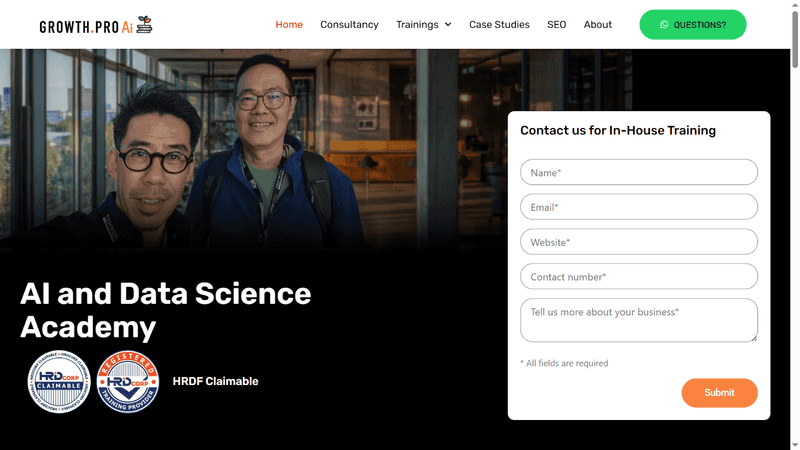Click into the Email field
The image size is (800, 450).
[638, 207]
